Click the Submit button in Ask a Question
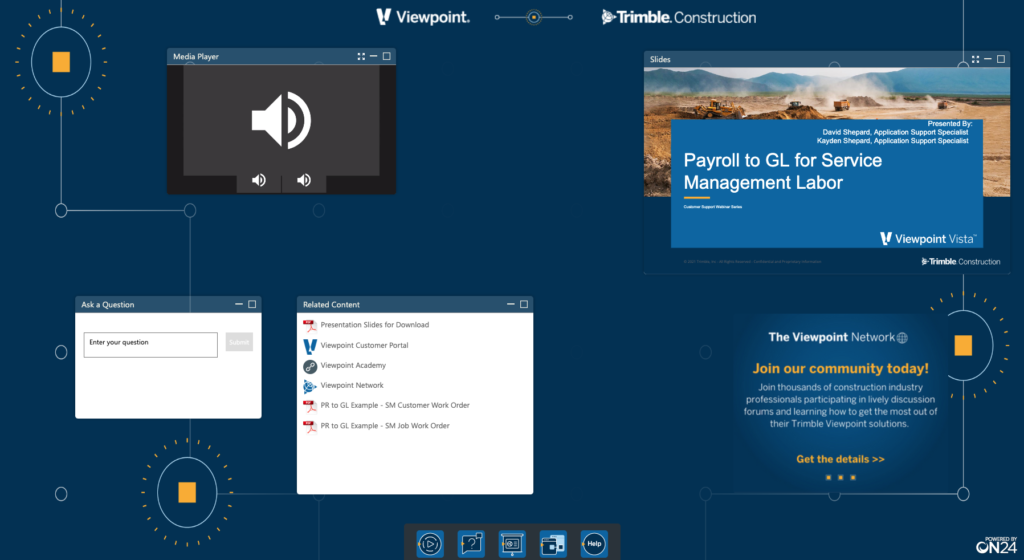The width and height of the screenshot is (1024, 560). pyautogui.click(x=239, y=342)
